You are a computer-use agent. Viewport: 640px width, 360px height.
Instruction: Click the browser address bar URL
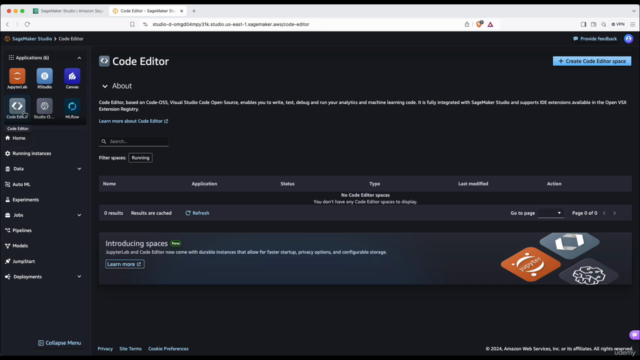coord(231,24)
